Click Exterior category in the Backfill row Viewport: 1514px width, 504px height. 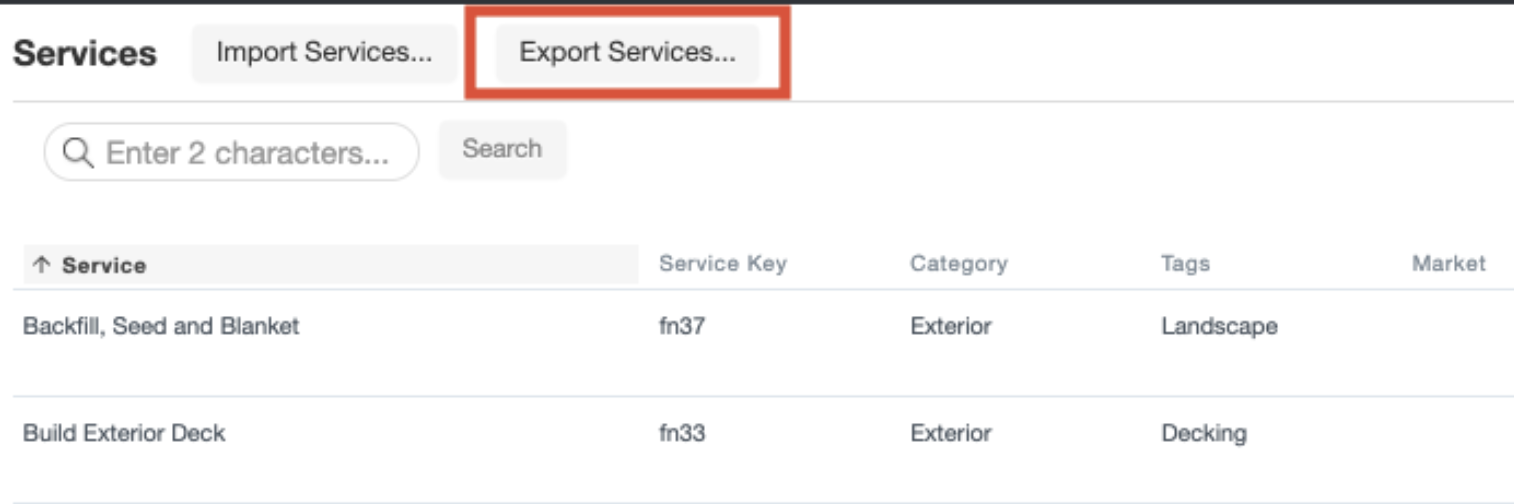pyautogui.click(x=950, y=326)
